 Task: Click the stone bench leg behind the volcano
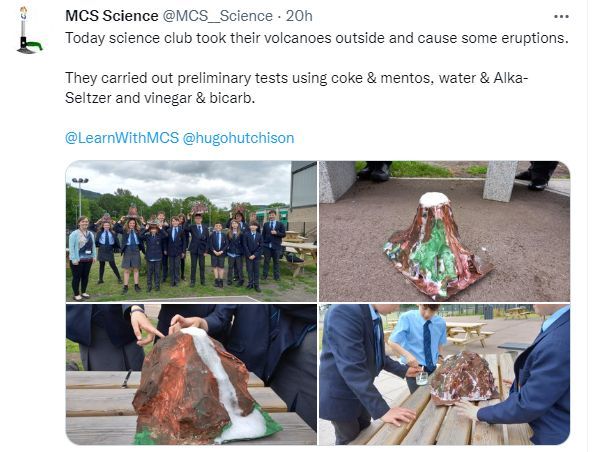coord(500,181)
